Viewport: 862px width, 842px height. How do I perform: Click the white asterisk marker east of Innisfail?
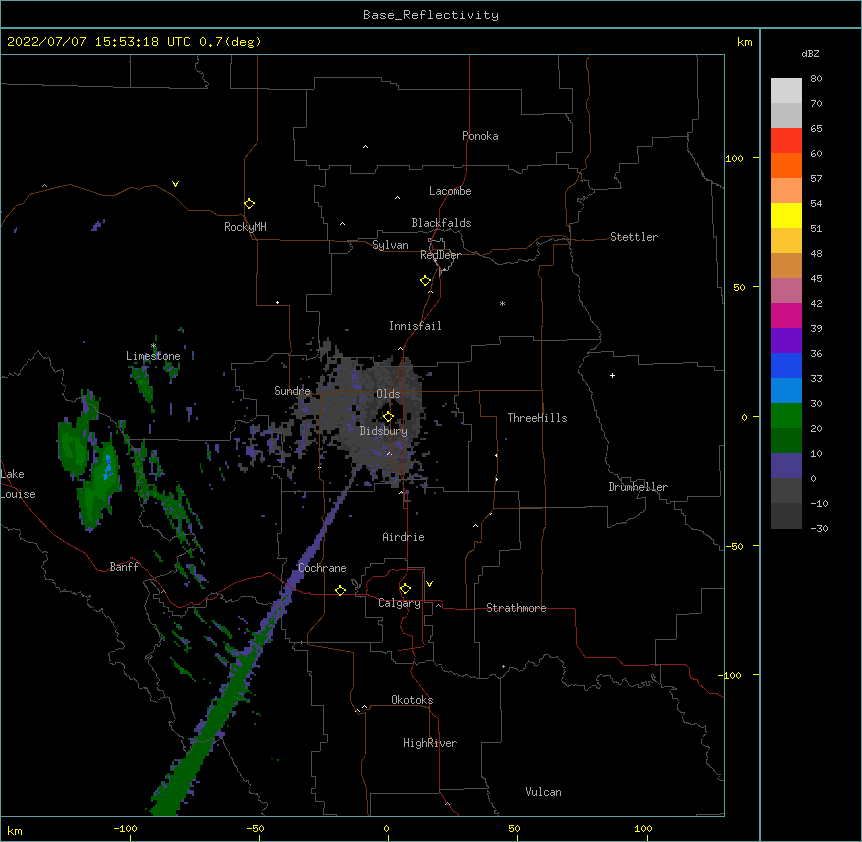502,303
